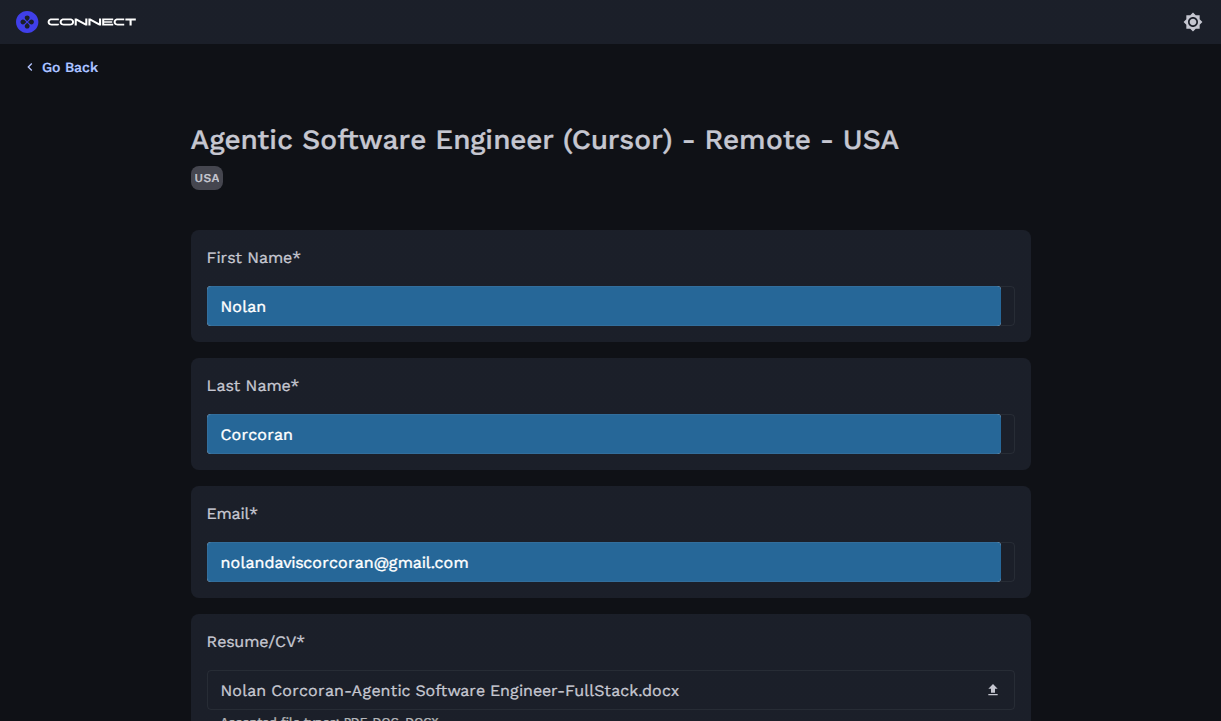Click into the Email address input

603,562
